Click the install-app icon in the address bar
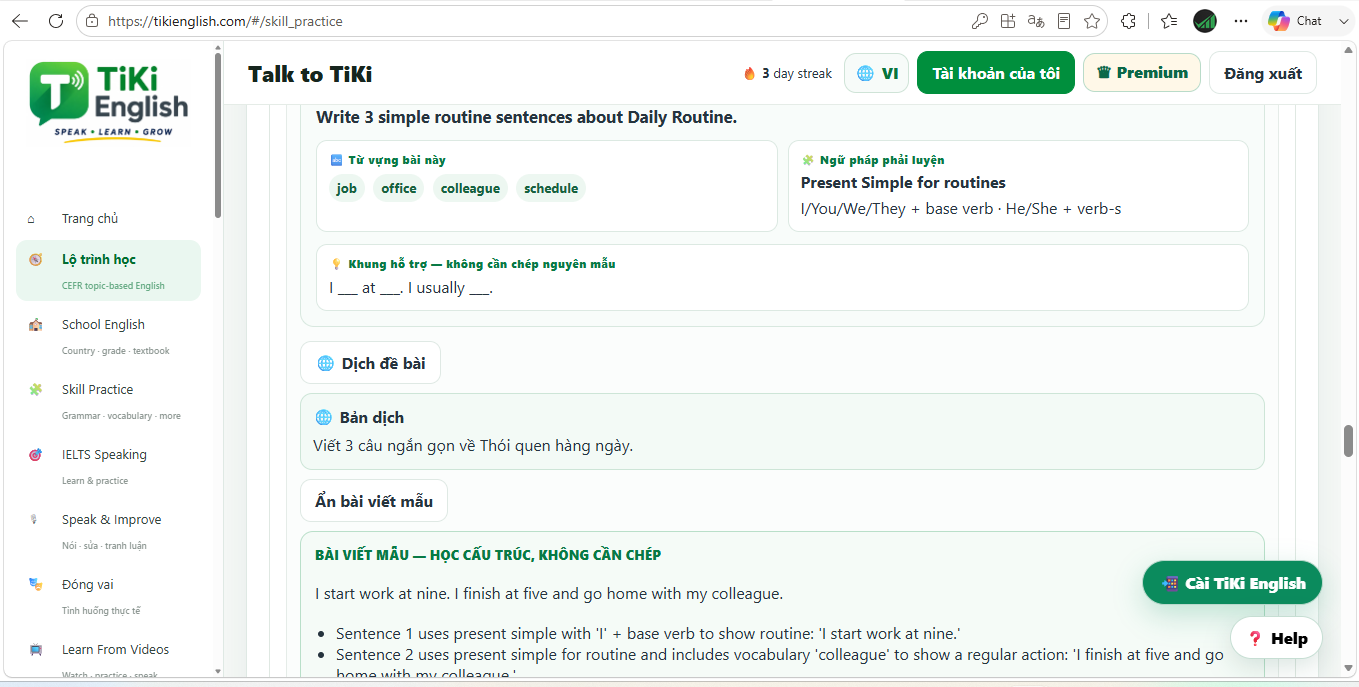 point(1008,21)
